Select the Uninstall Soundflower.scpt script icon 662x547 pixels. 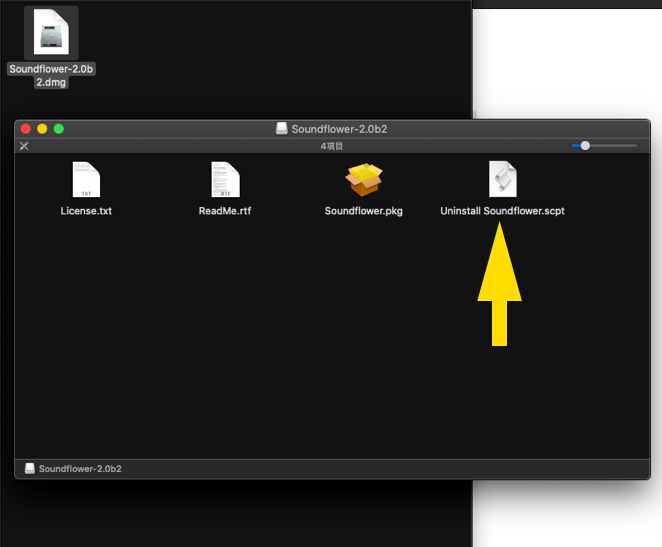point(502,179)
